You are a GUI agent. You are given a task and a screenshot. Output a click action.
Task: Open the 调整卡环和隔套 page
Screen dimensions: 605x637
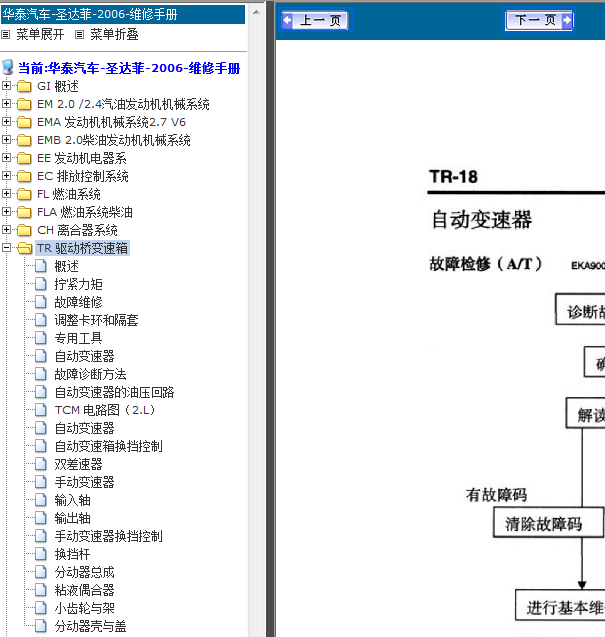click(96, 320)
